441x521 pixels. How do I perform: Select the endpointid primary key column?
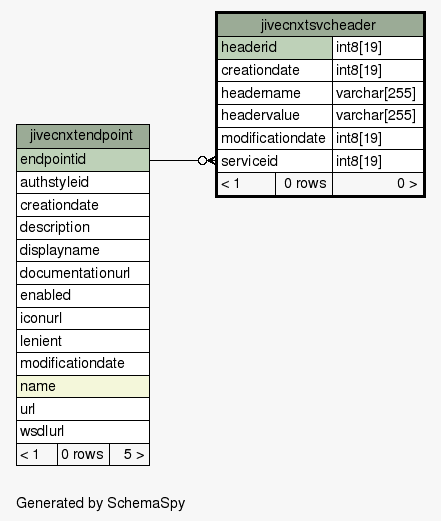point(83,160)
